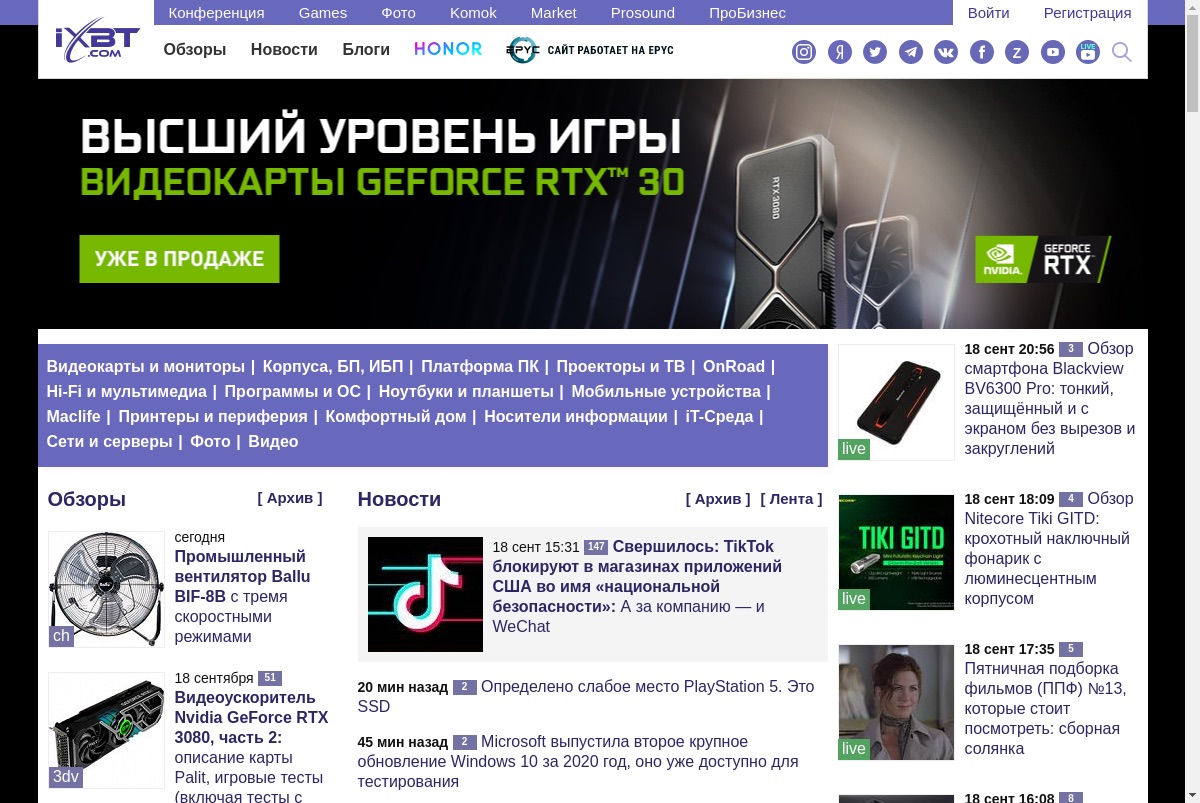This screenshot has width=1200, height=803.
Task: Open Корпуса, БП, ИБП category
Action: tap(333, 367)
